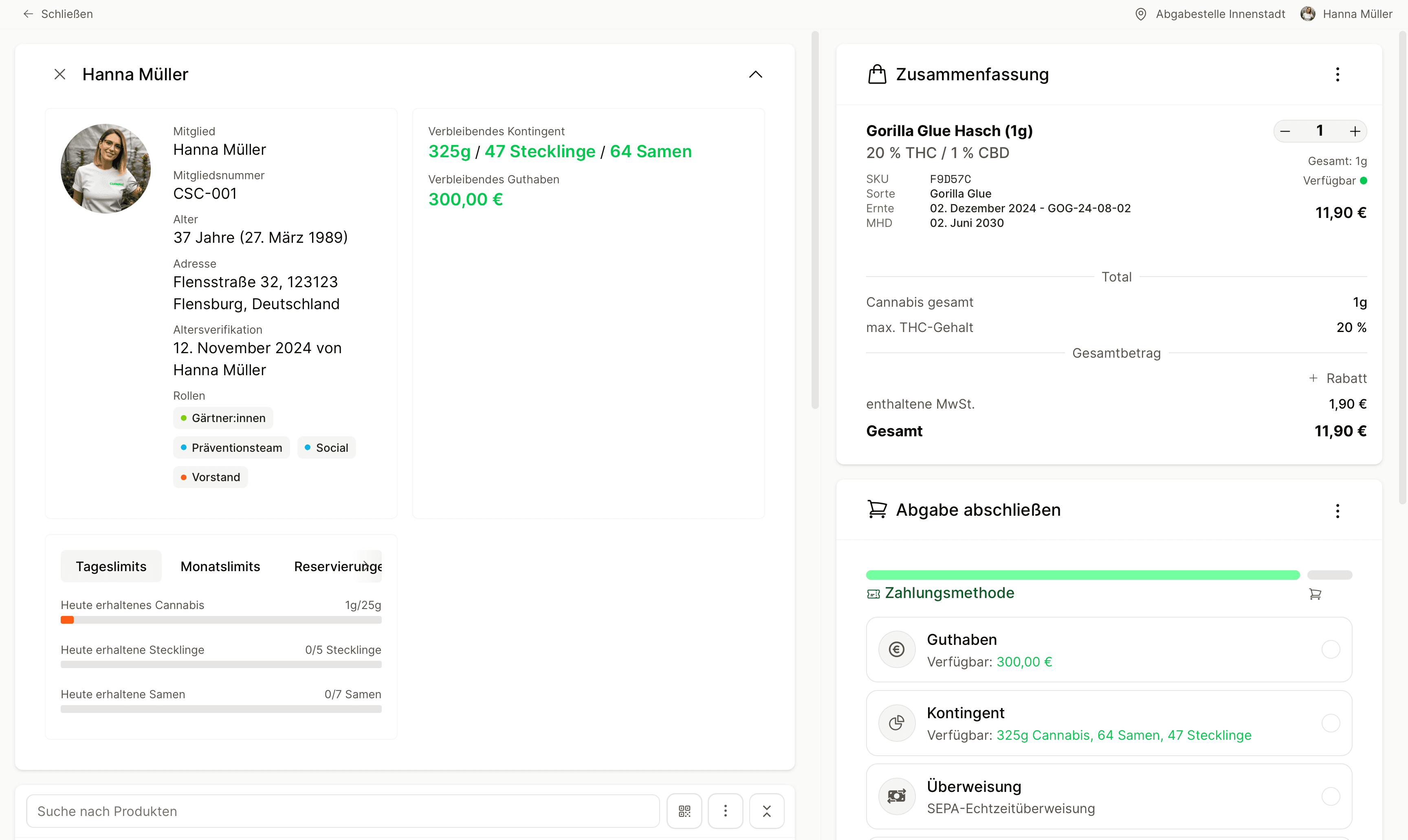Image resolution: width=1408 pixels, height=840 pixels.
Task: Click the Vorstand role tag
Action: click(211, 477)
